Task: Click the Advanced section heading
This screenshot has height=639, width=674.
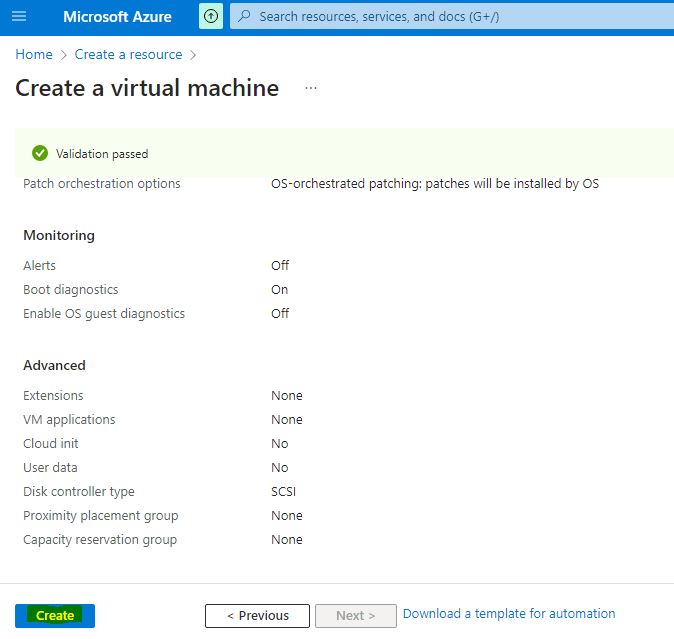Action: coord(54,365)
